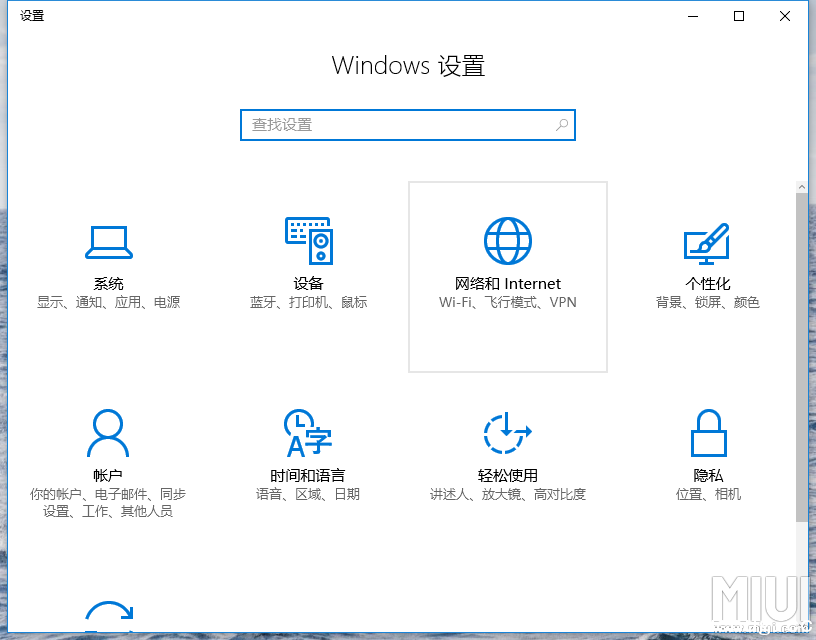Click the 蓝牙、打印机、鼠标 description under 设备

tap(308, 302)
